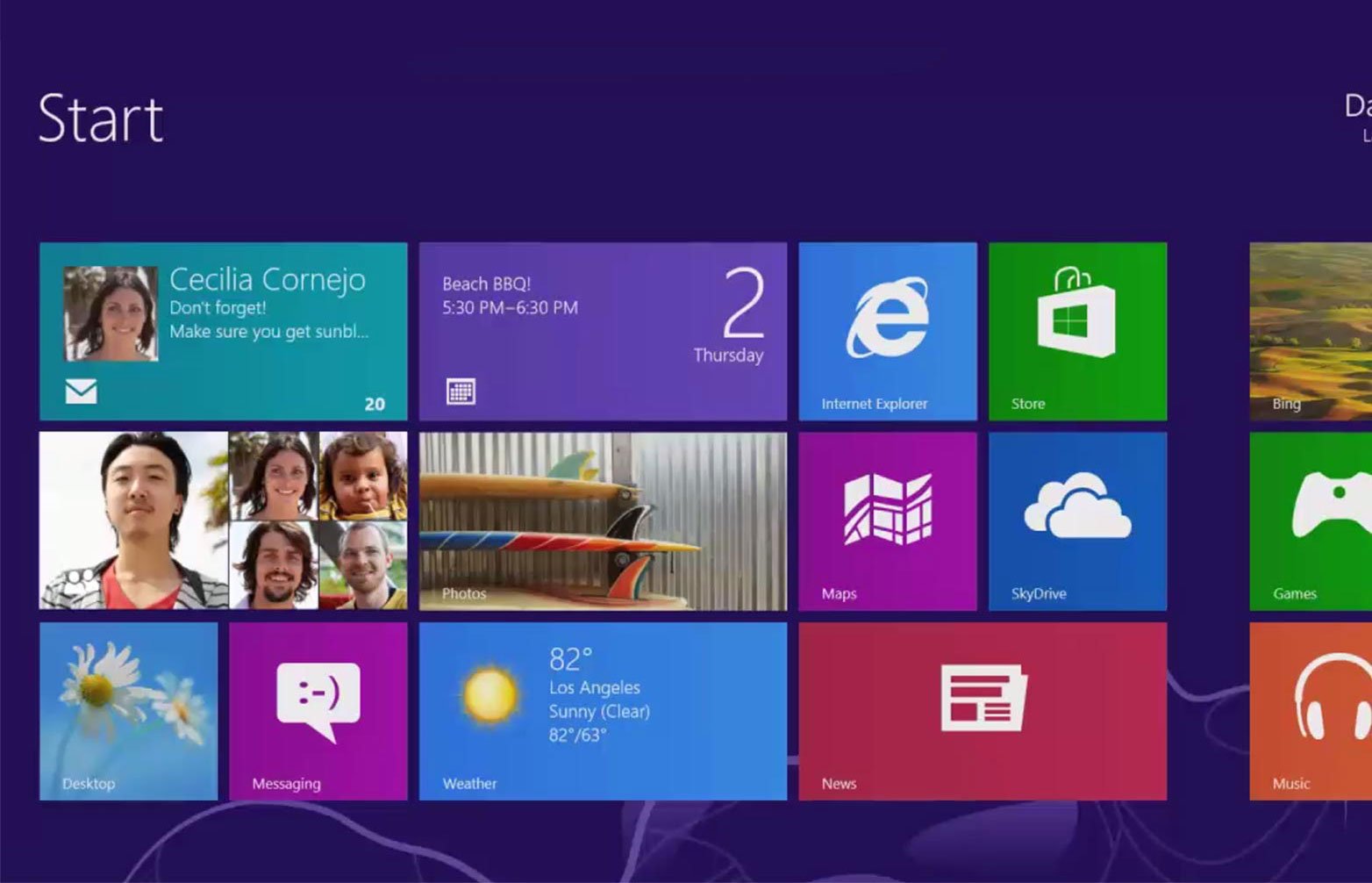Click the child's photo in People tile
Image resolution: width=1372 pixels, height=883 pixels.
(x=363, y=476)
